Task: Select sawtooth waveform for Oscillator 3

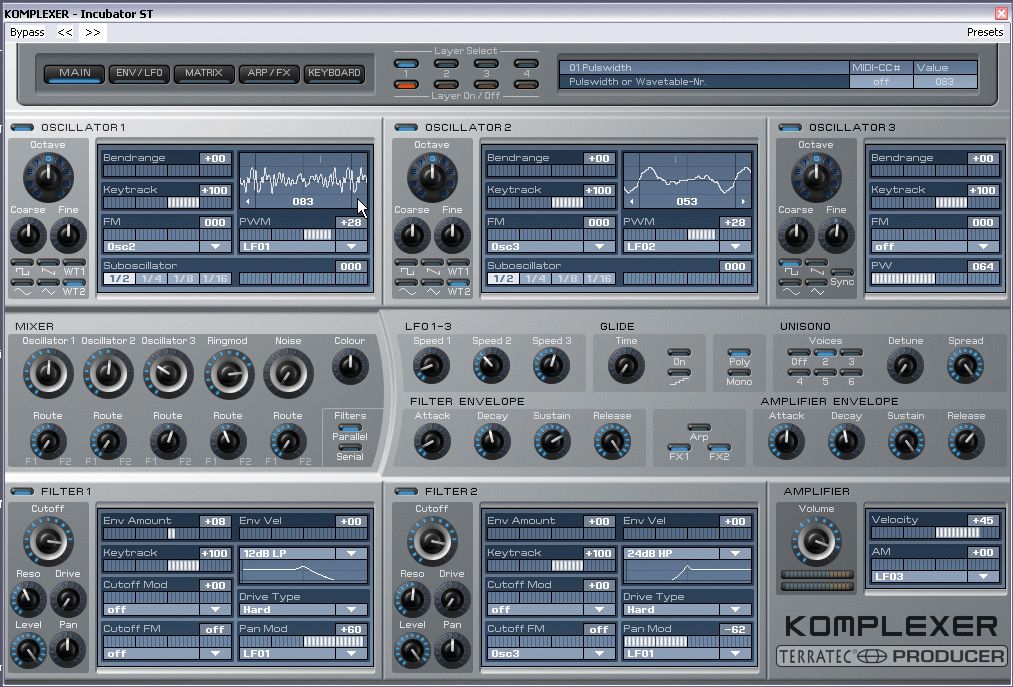Action: pos(816,263)
